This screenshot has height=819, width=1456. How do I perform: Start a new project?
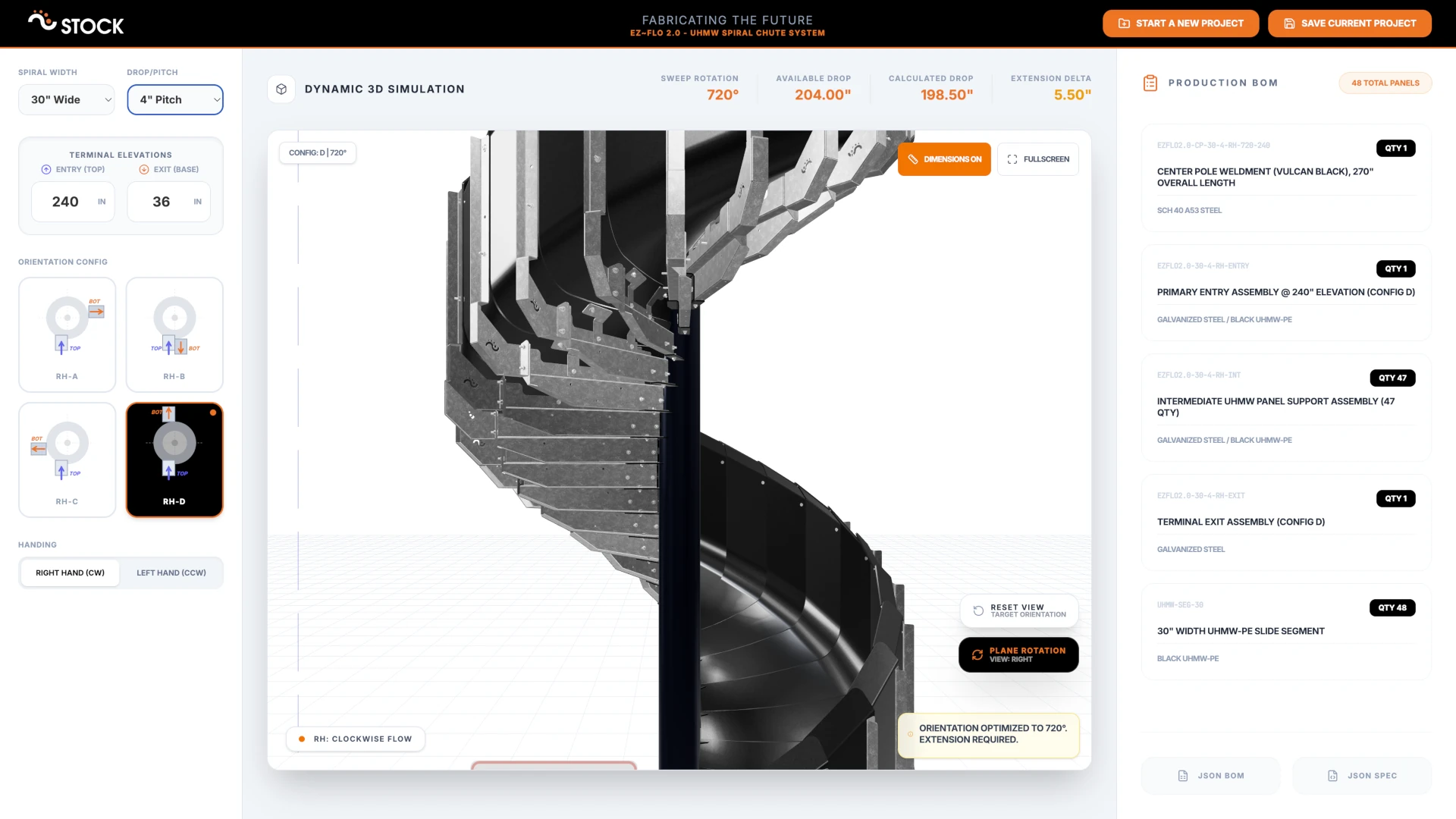click(1180, 24)
